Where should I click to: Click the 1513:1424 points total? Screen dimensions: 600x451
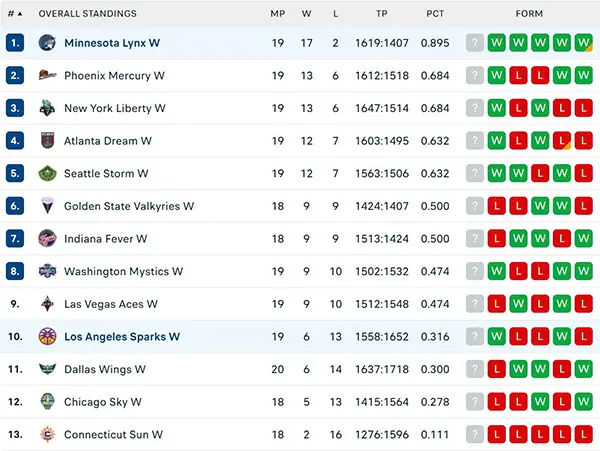[x=382, y=239]
